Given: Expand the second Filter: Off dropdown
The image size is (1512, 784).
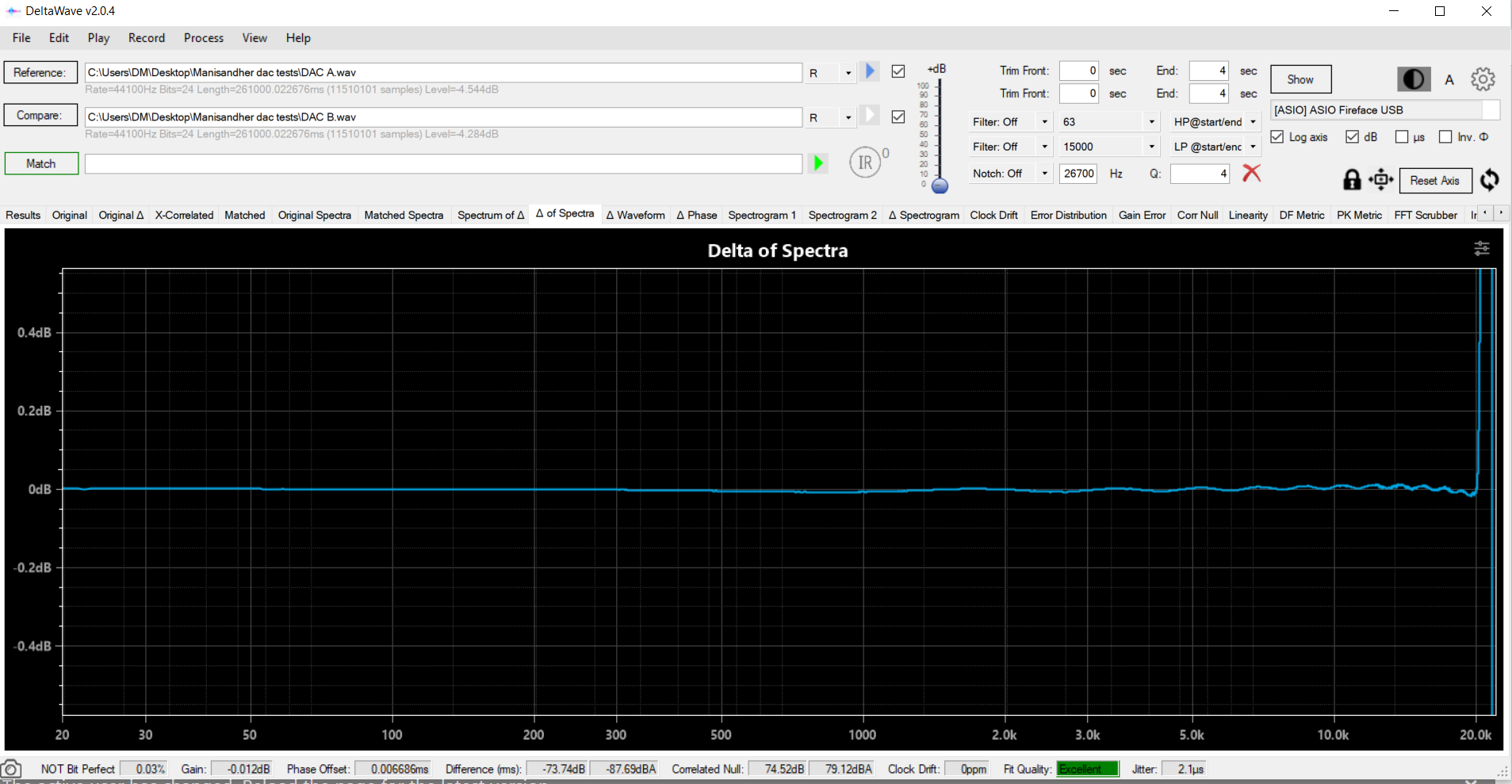Looking at the screenshot, I should pos(1045,147).
